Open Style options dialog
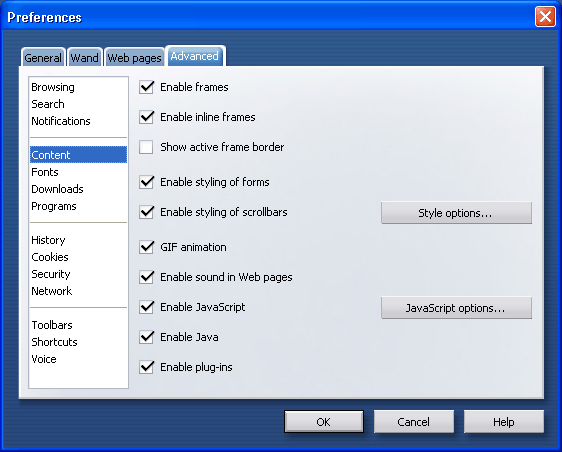The width and height of the screenshot is (562, 452). (x=456, y=213)
